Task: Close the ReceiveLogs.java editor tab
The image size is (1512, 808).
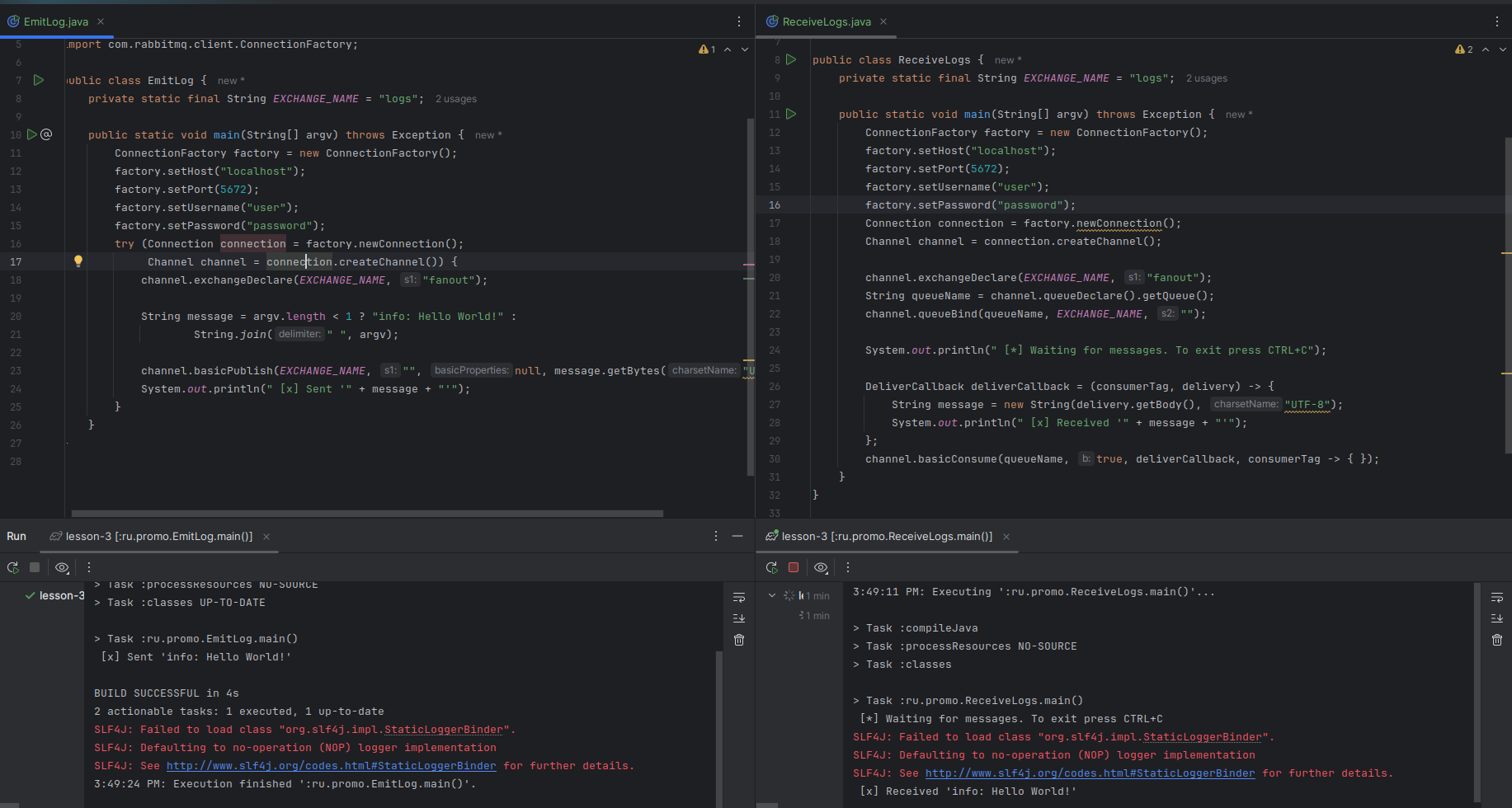Action: pyautogui.click(x=883, y=21)
